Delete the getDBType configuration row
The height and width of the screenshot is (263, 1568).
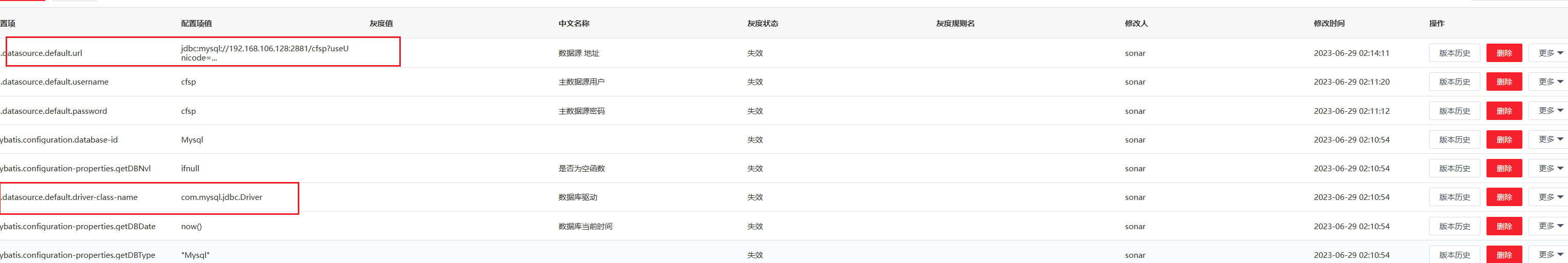coord(1503,254)
